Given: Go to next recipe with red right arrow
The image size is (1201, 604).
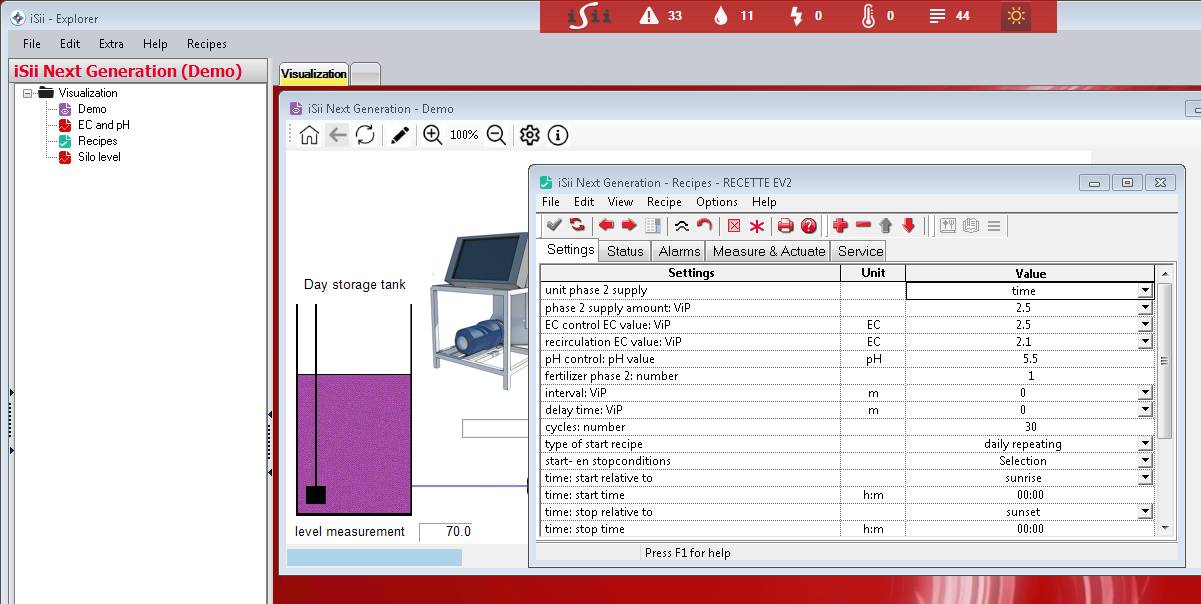Looking at the screenshot, I should tap(629, 225).
